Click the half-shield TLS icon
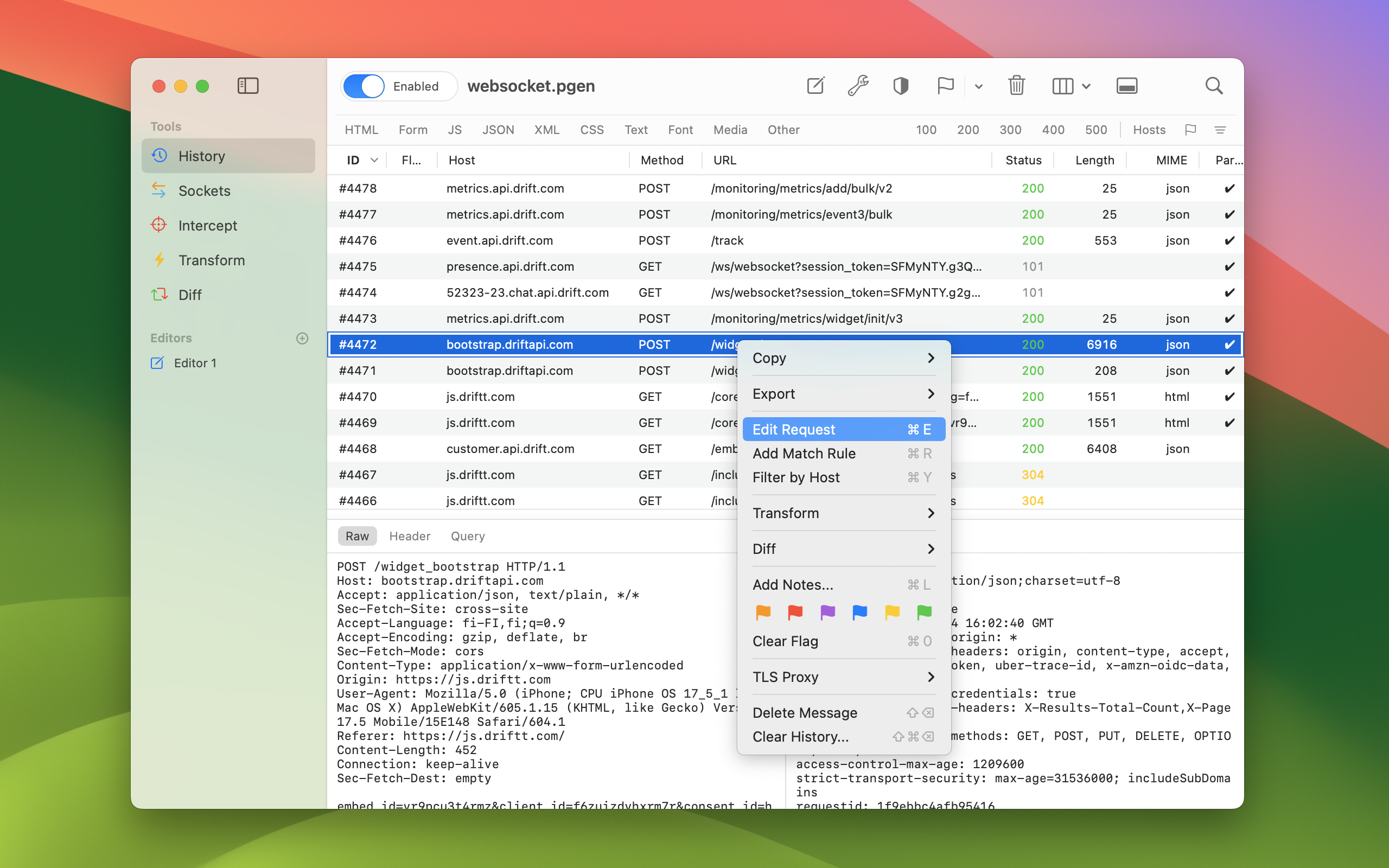The image size is (1389, 868). (901, 86)
